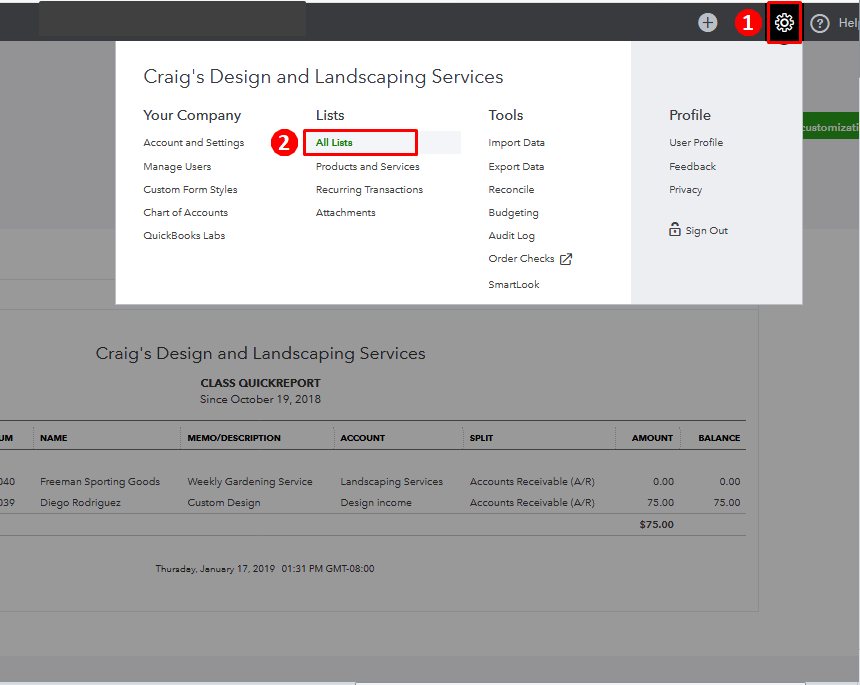Image resolution: width=860 pixels, height=685 pixels.
Task: Open Privacy link
Action: [685, 190]
